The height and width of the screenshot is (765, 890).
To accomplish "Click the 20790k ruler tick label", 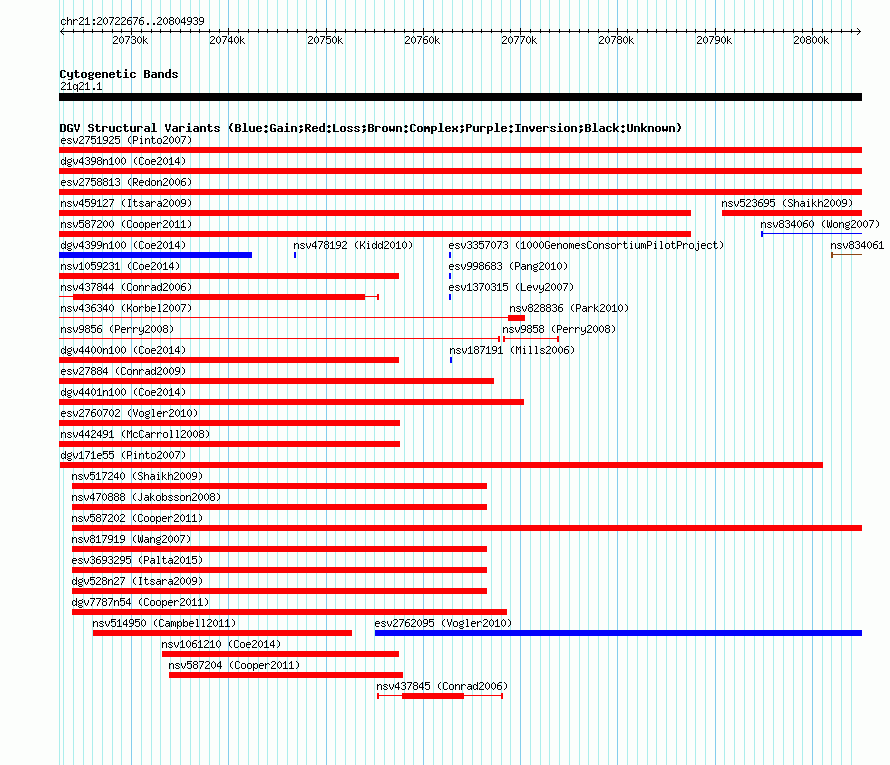I will pyautogui.click(x=714, y=40).
